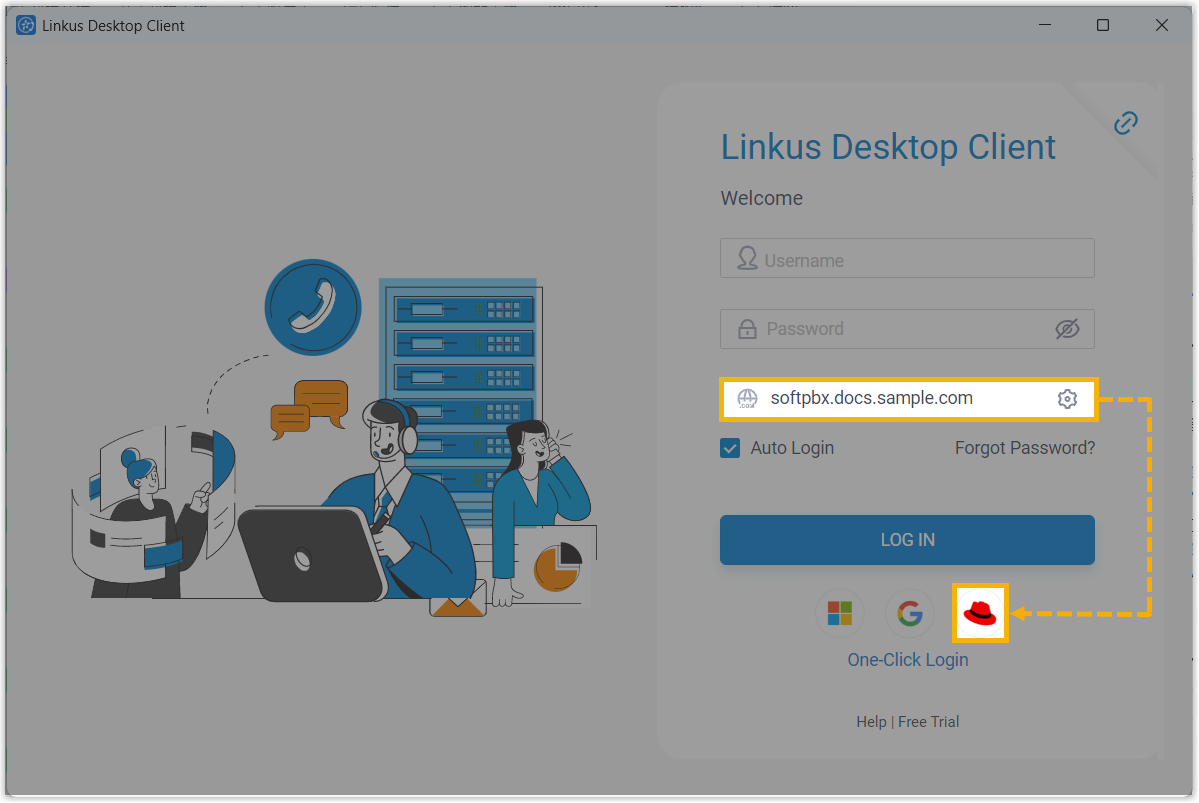Click the Linkus logo in the title bar
The image size is (1199, 803).
[26, 26]
